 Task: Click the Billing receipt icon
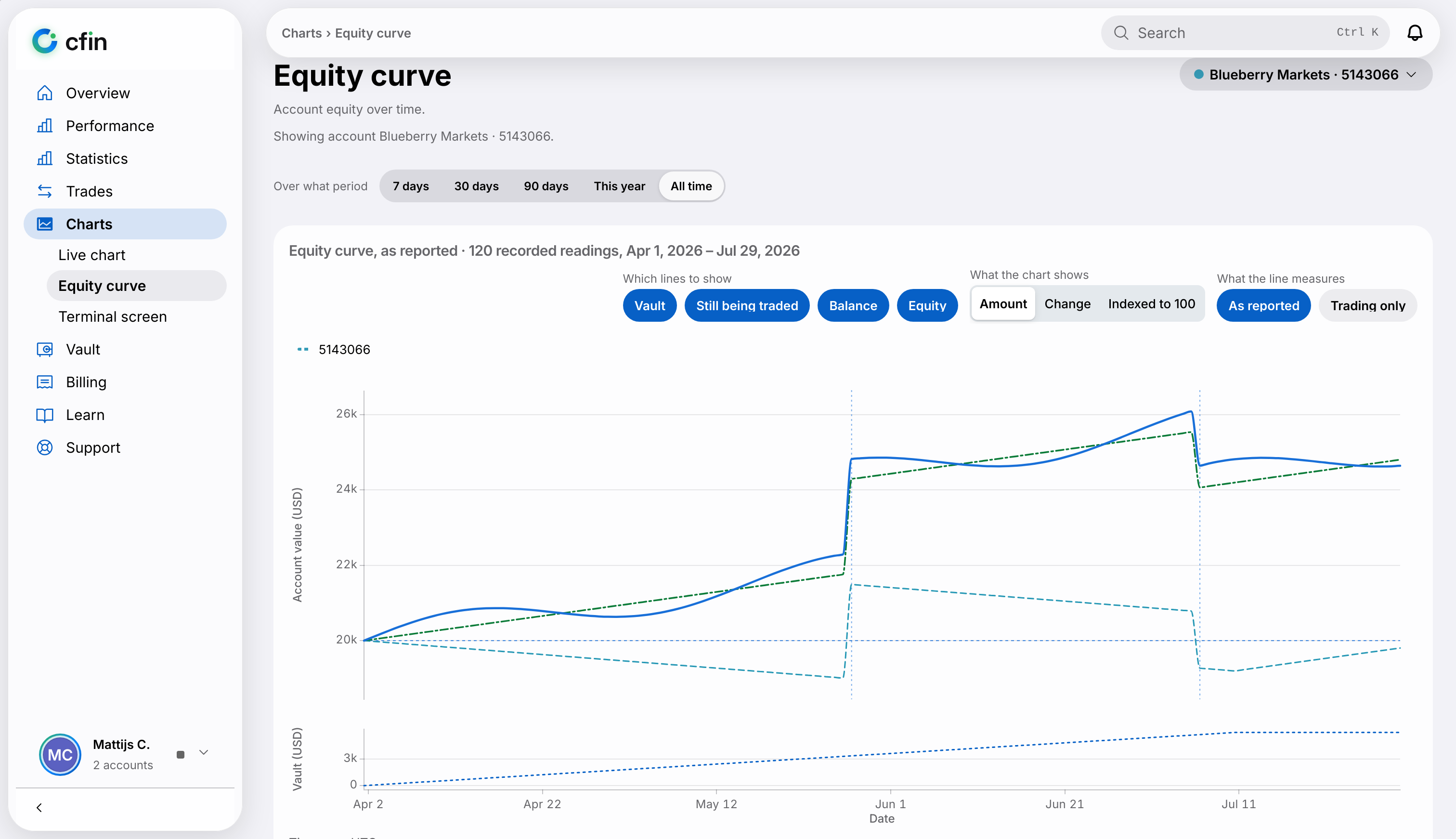[44, 382]
